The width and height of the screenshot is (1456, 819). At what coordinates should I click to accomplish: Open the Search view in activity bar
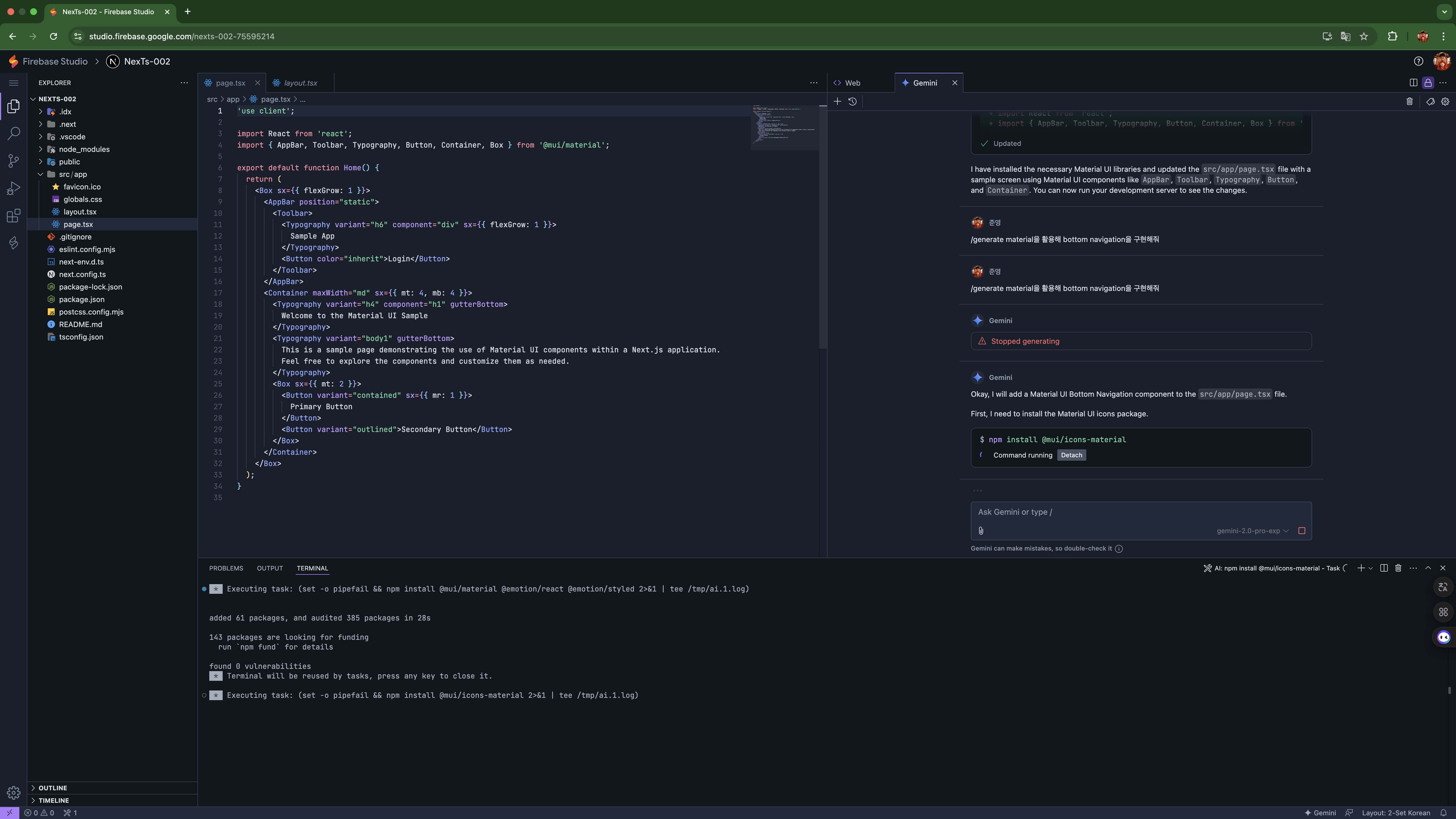click(x=14, y=133)
